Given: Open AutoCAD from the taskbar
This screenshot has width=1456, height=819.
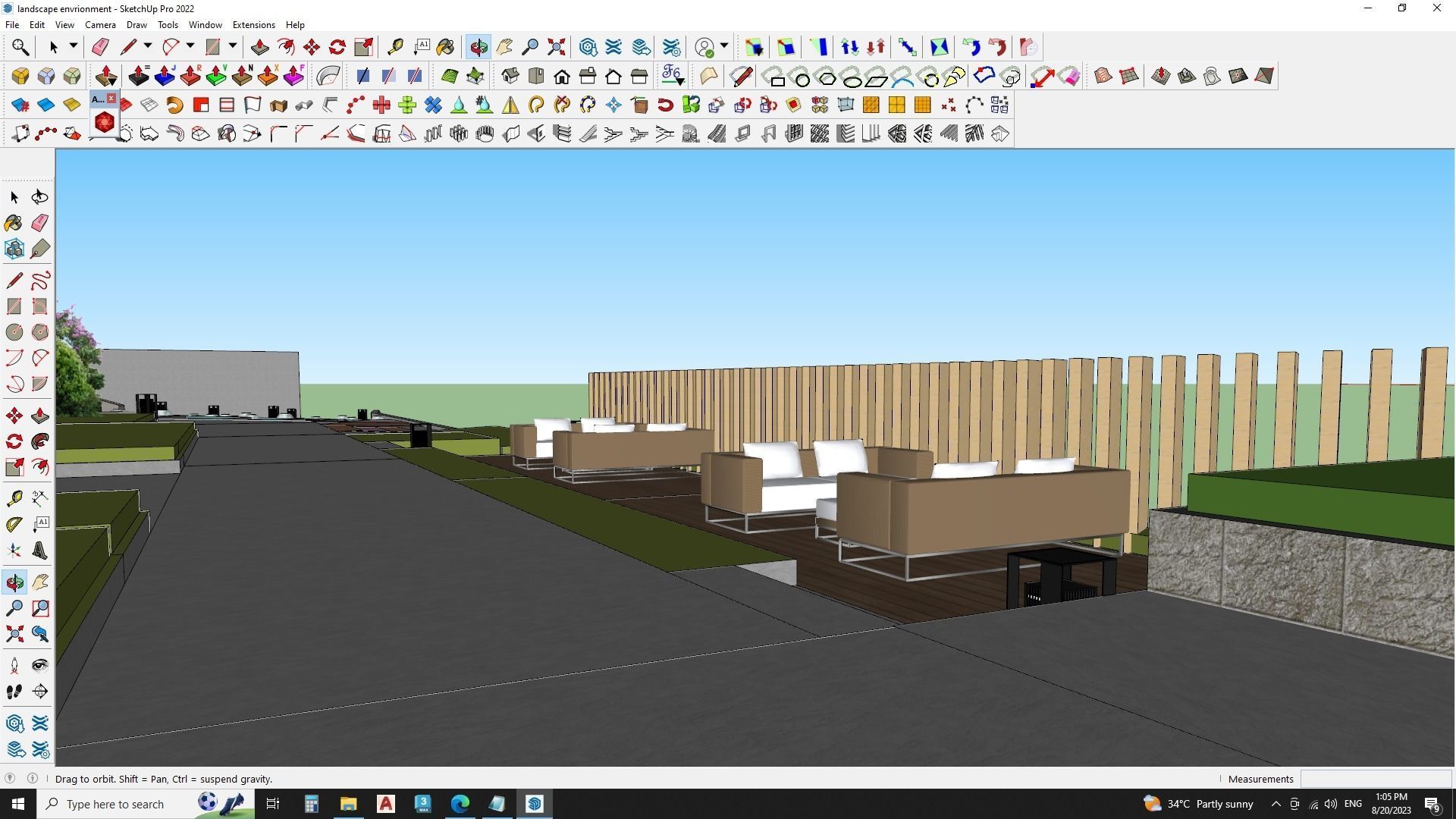Looking at the screenshot, I should (x=386, y=804).
